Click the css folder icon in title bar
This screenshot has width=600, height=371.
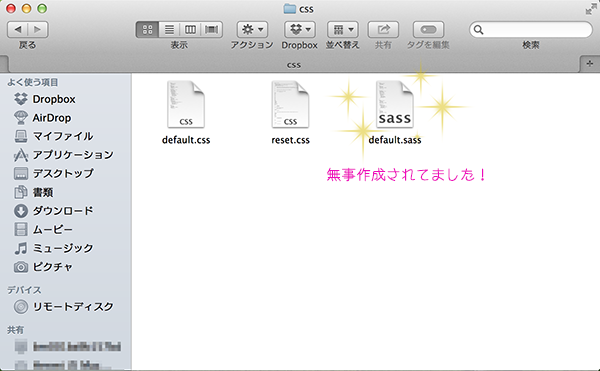click(290, 8)
